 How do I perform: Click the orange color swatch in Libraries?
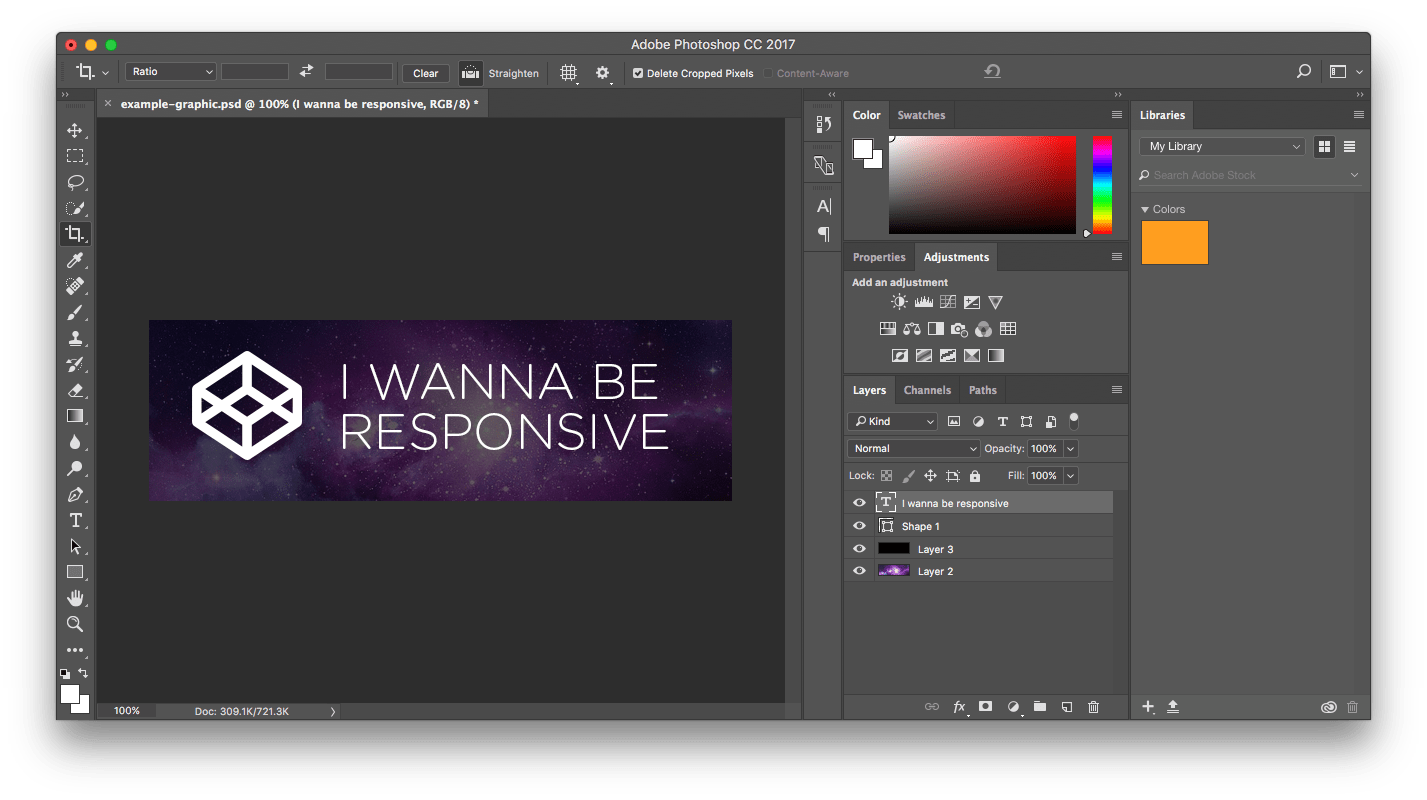[1174, 242]
